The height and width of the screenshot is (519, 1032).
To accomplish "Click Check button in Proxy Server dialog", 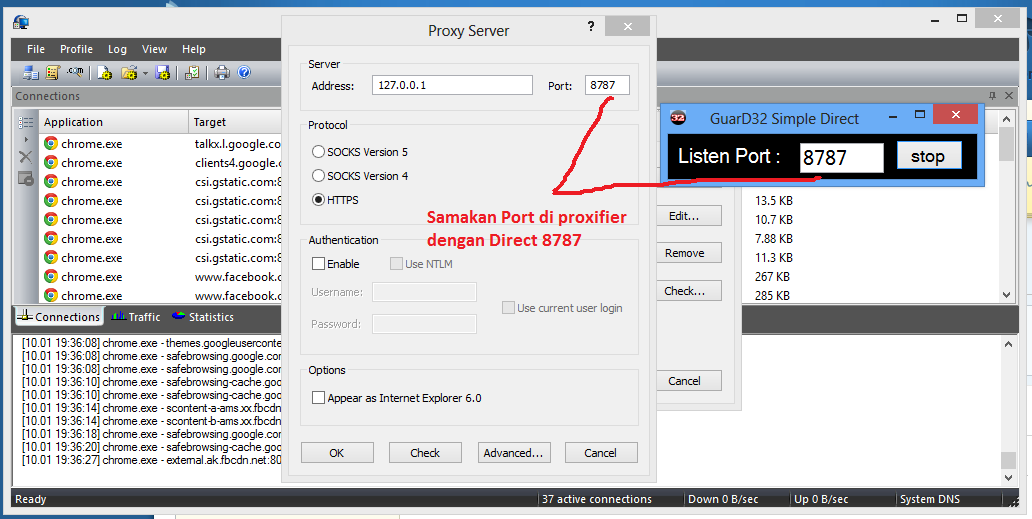I will tap(425, 453).
